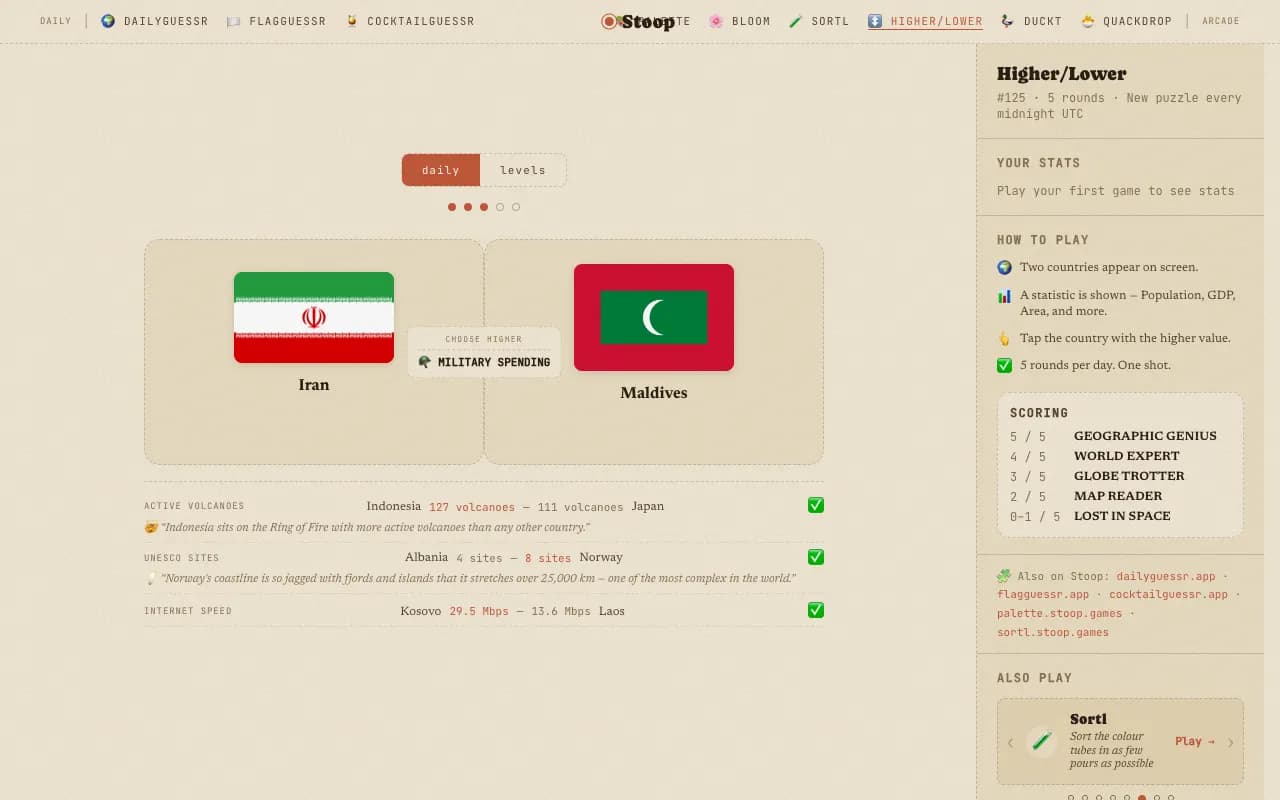Open the Arcade section
The height and width of the screenshot is (800, 1280).
coord(1221,21)
